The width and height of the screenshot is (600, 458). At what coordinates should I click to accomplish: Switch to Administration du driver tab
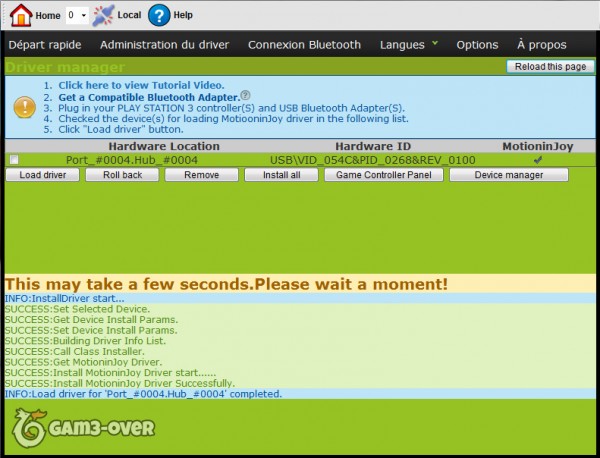coord(164,45)
